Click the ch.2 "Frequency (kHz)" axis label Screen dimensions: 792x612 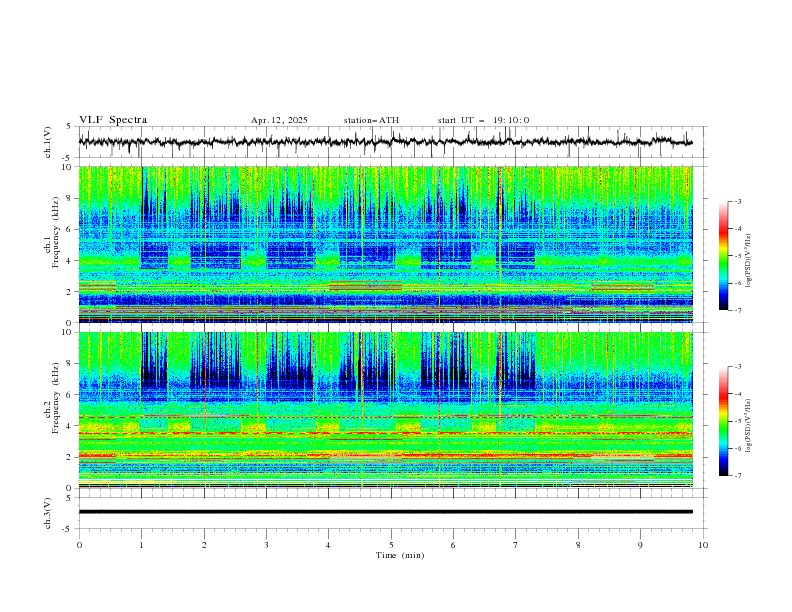click(56, 398)
